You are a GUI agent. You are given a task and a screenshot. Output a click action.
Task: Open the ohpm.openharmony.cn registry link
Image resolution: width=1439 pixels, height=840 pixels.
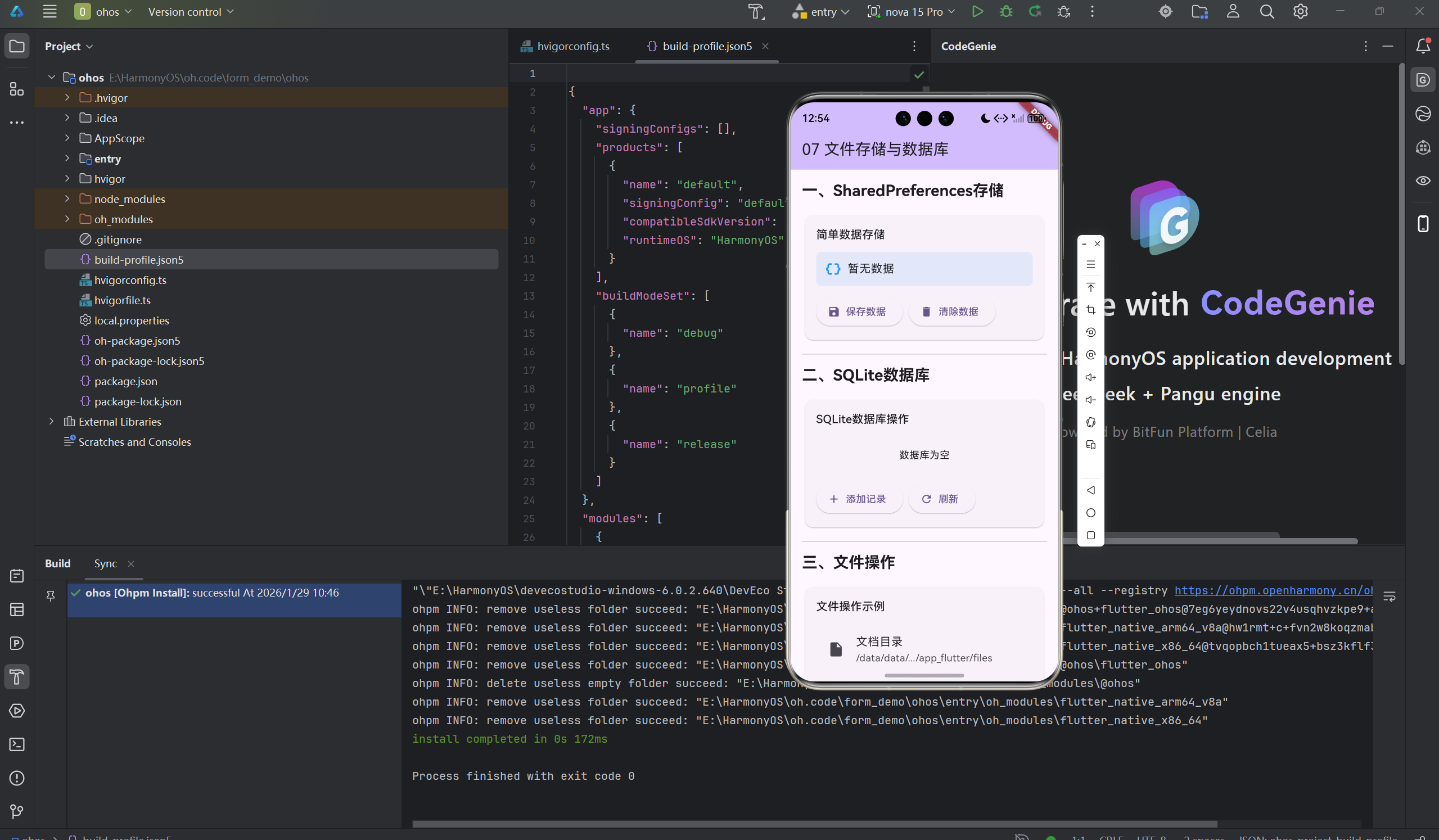(1274, 590)
